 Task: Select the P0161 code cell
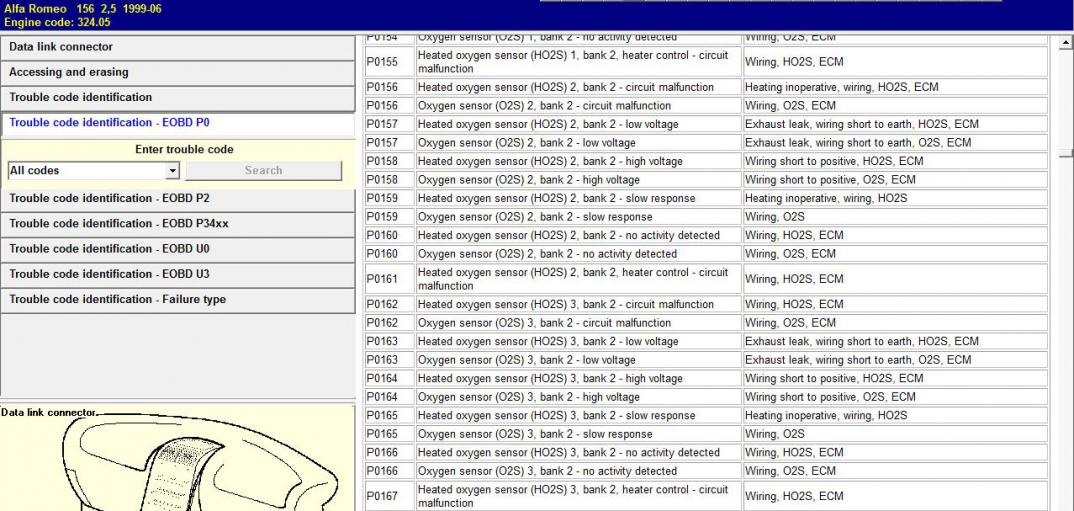pos(390,279)
